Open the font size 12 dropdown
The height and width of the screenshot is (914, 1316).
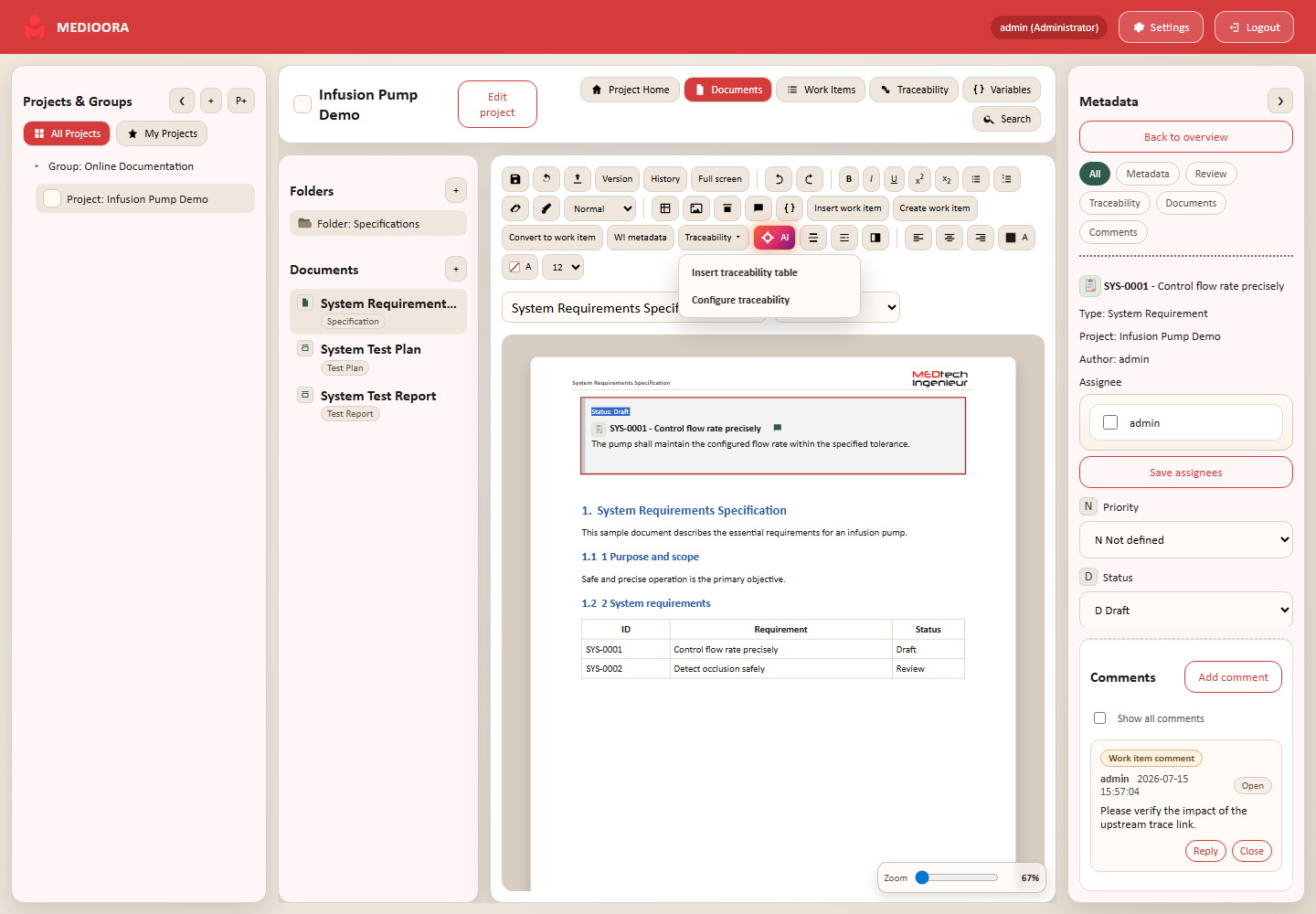(x=563, y=267)
